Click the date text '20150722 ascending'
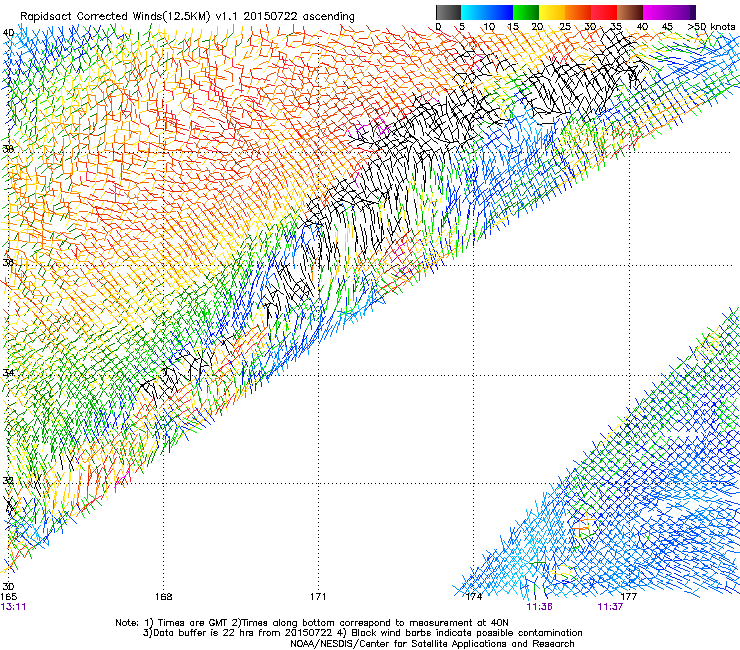740x650 pixels. tap(299, 16)
